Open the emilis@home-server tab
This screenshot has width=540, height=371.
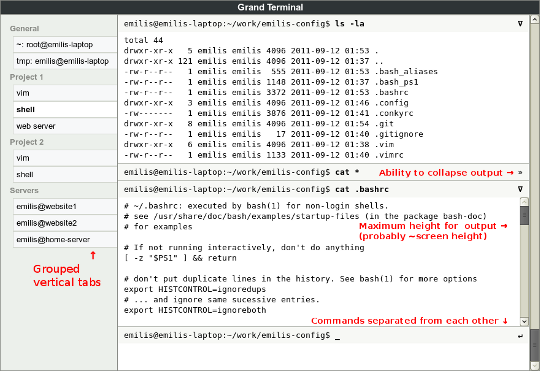coord(65,239)
